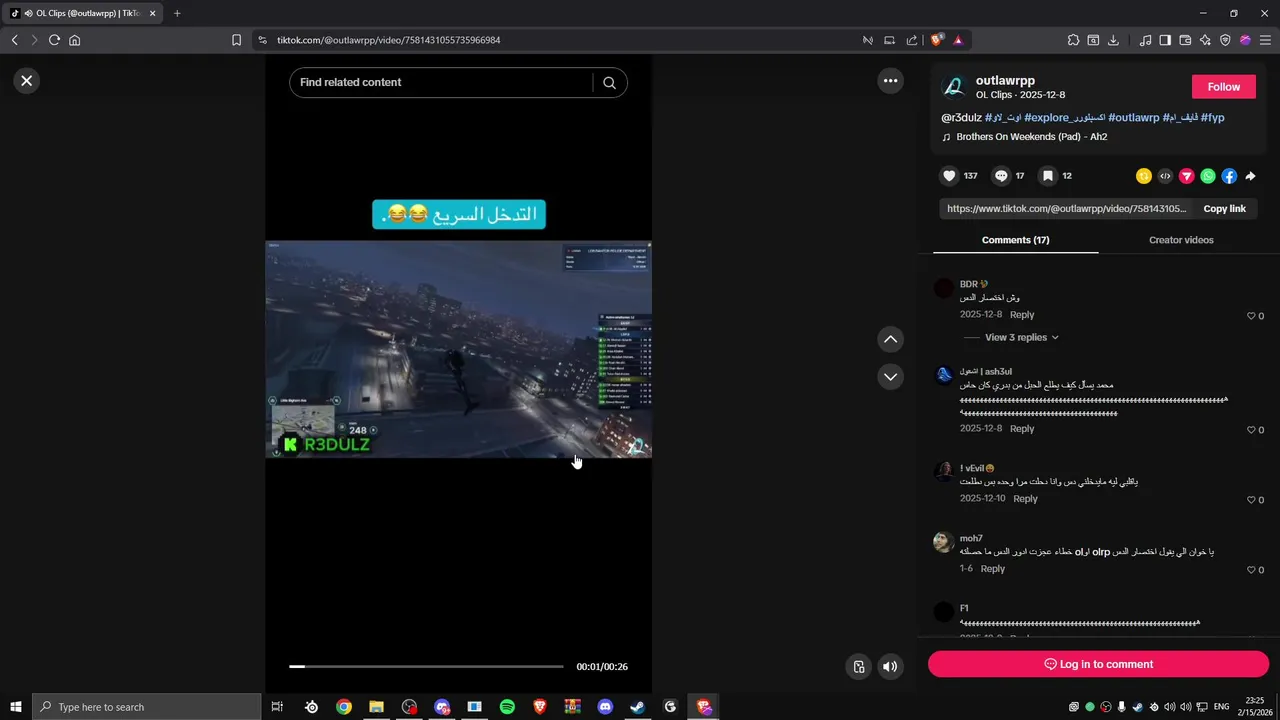Click the gameplay video to pause
The width and height of the screenshot is (1280, 720).
pyautogui.click(x=458, y=349)
